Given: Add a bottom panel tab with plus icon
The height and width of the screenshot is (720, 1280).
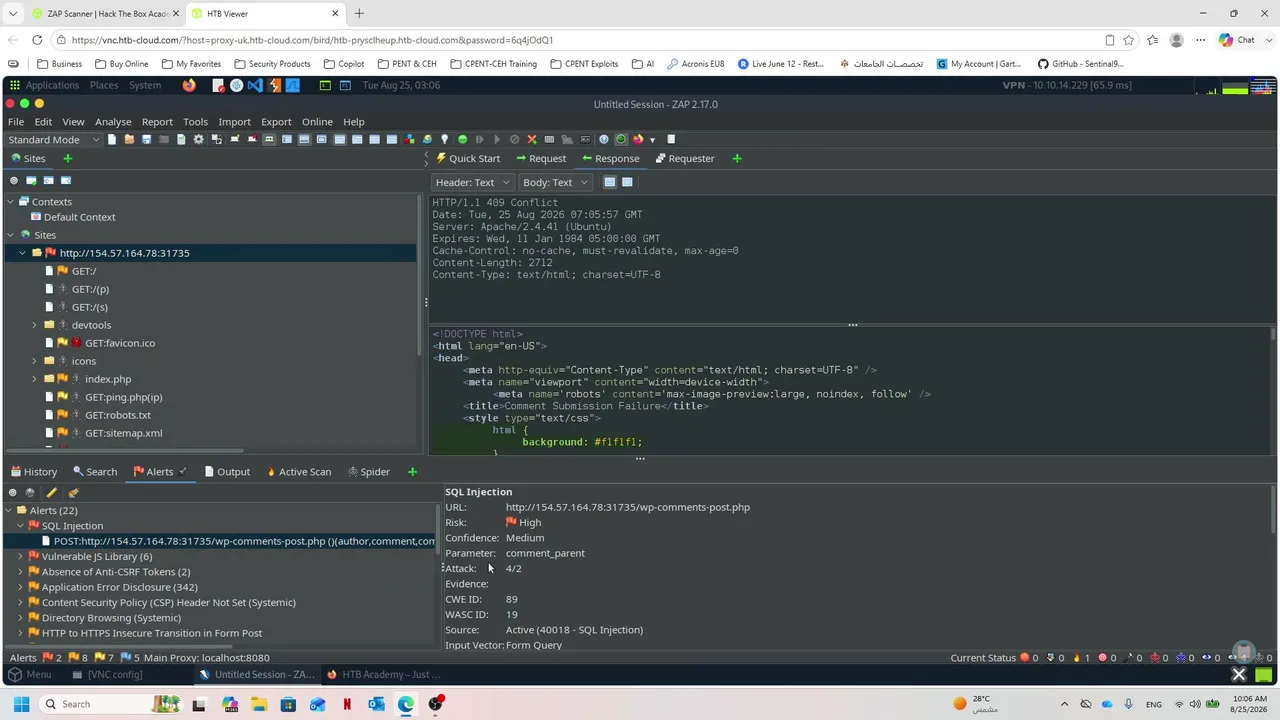Looking at the screenshot, I should 412,472.
